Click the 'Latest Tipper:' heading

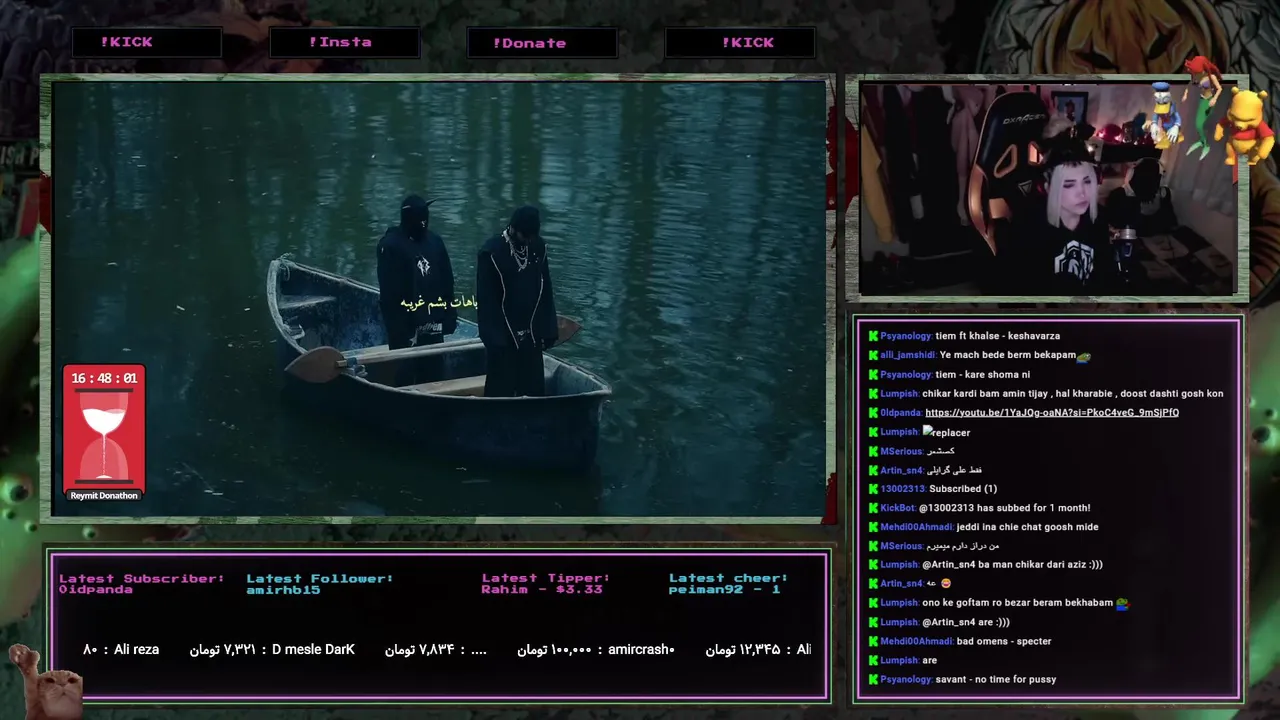[x=546, y=578]
